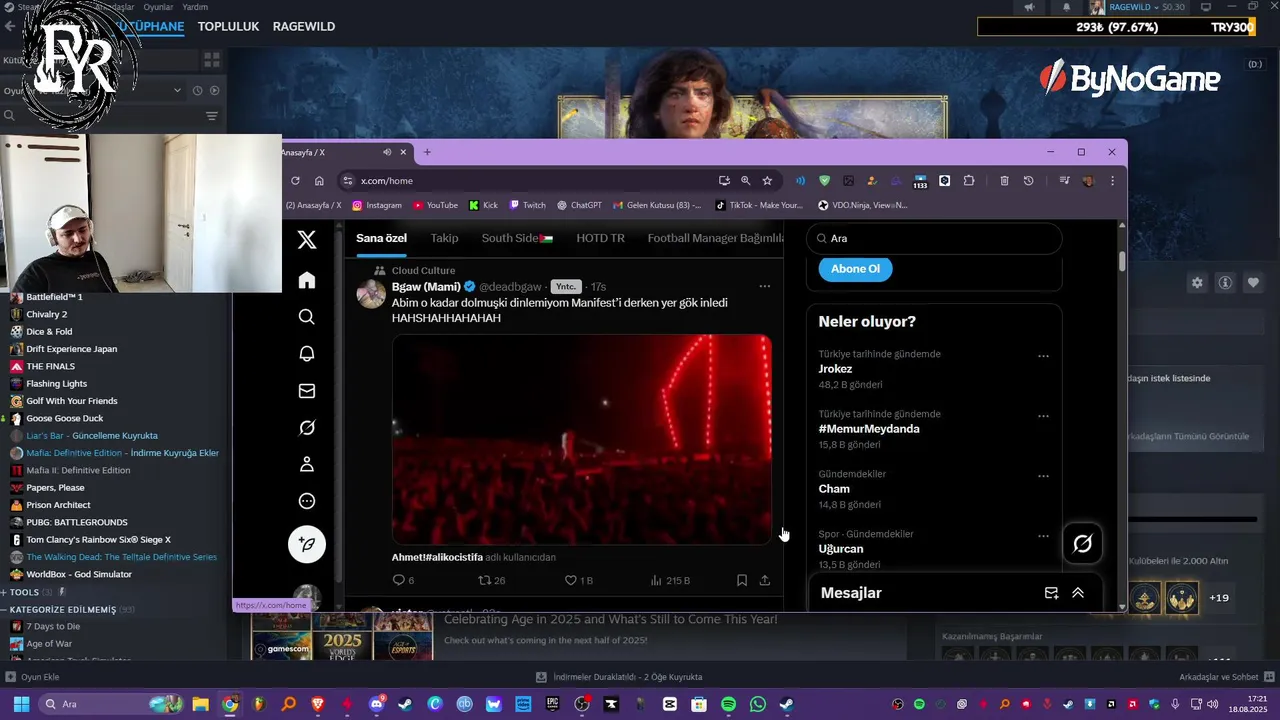
Task: Switch to South Side tab on X
Action: [x=517, y=238]
